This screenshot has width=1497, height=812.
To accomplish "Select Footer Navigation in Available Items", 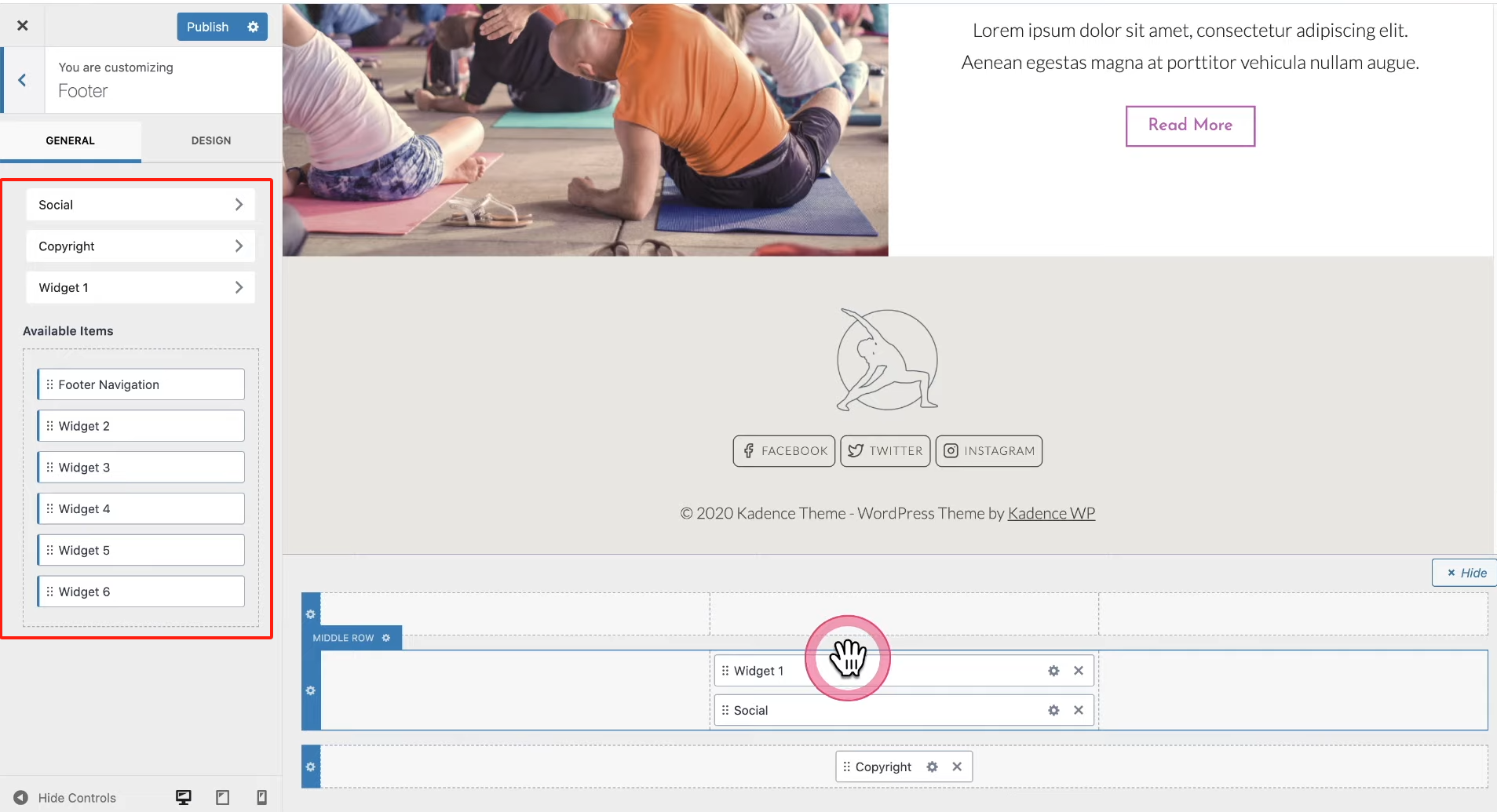I will coord(141,384).
